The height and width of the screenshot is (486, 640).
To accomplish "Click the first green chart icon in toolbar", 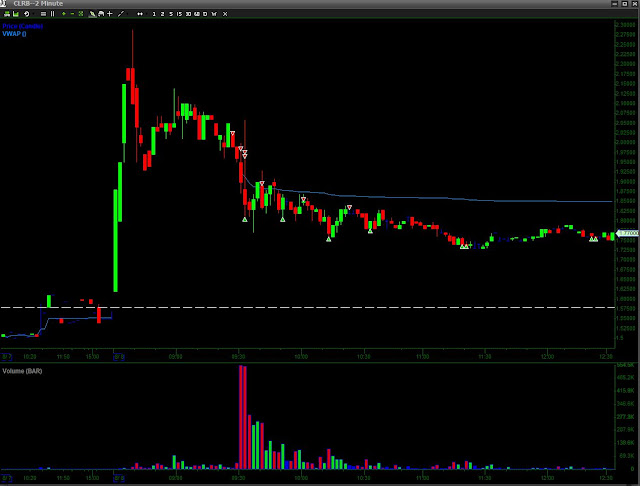I will [7, 14].
